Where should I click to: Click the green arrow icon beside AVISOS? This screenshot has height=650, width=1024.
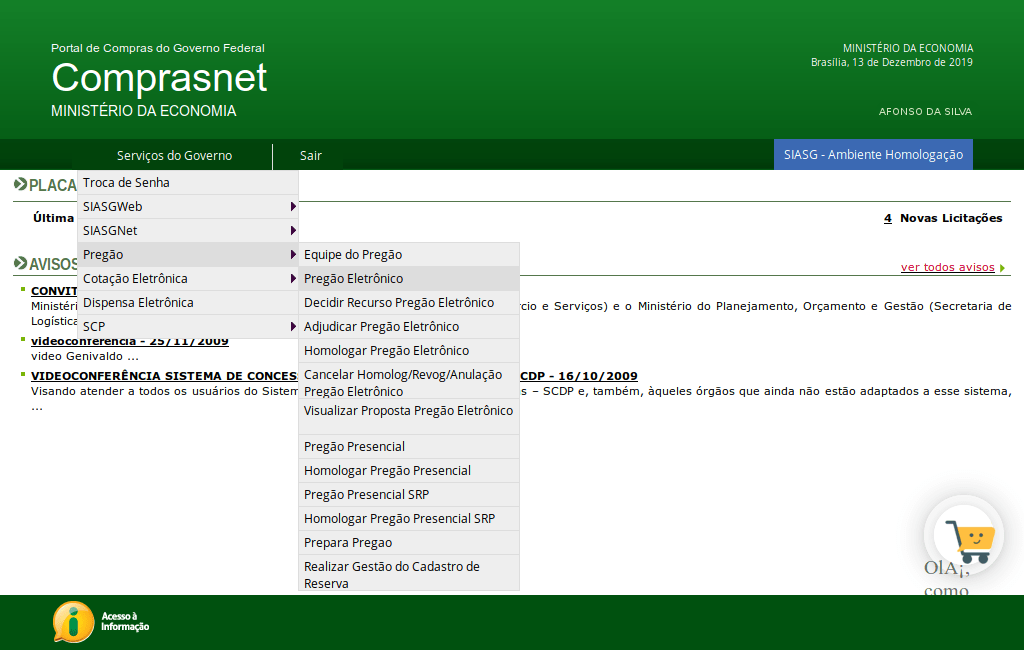pyautogui.click(x=20, y=263)
